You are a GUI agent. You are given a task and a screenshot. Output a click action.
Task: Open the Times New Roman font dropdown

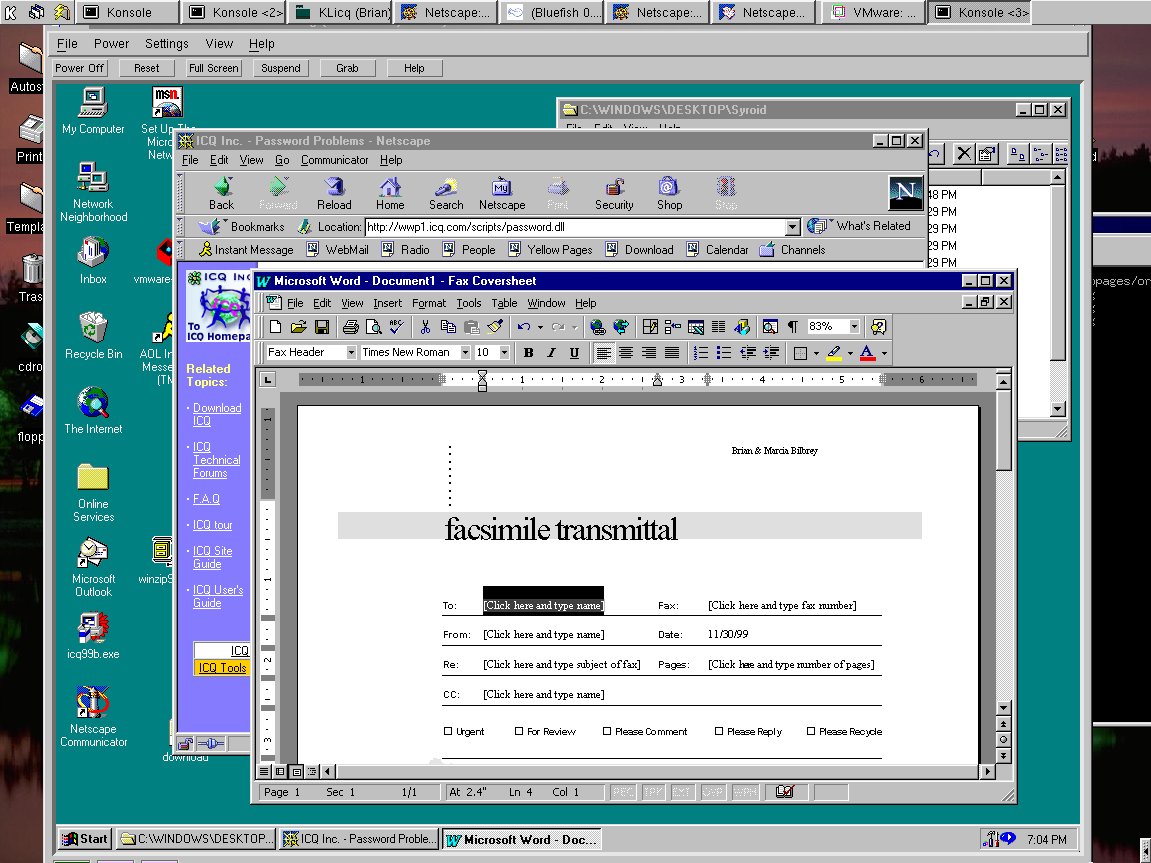point(465,353)
